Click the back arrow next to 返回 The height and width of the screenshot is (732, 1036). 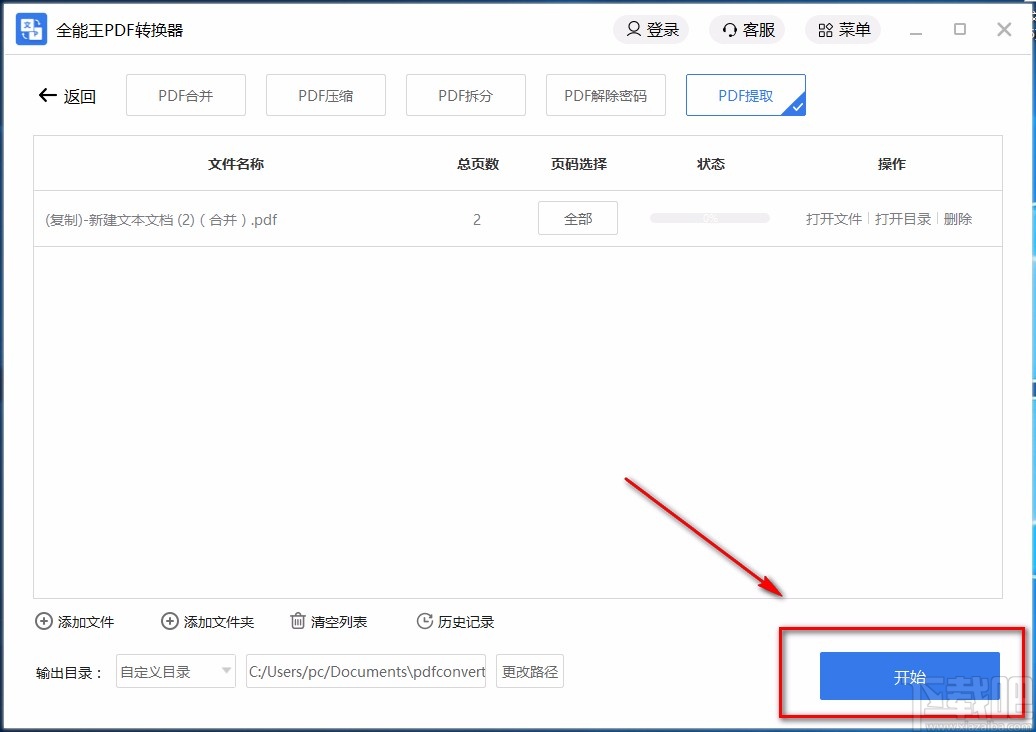(46, 95)
